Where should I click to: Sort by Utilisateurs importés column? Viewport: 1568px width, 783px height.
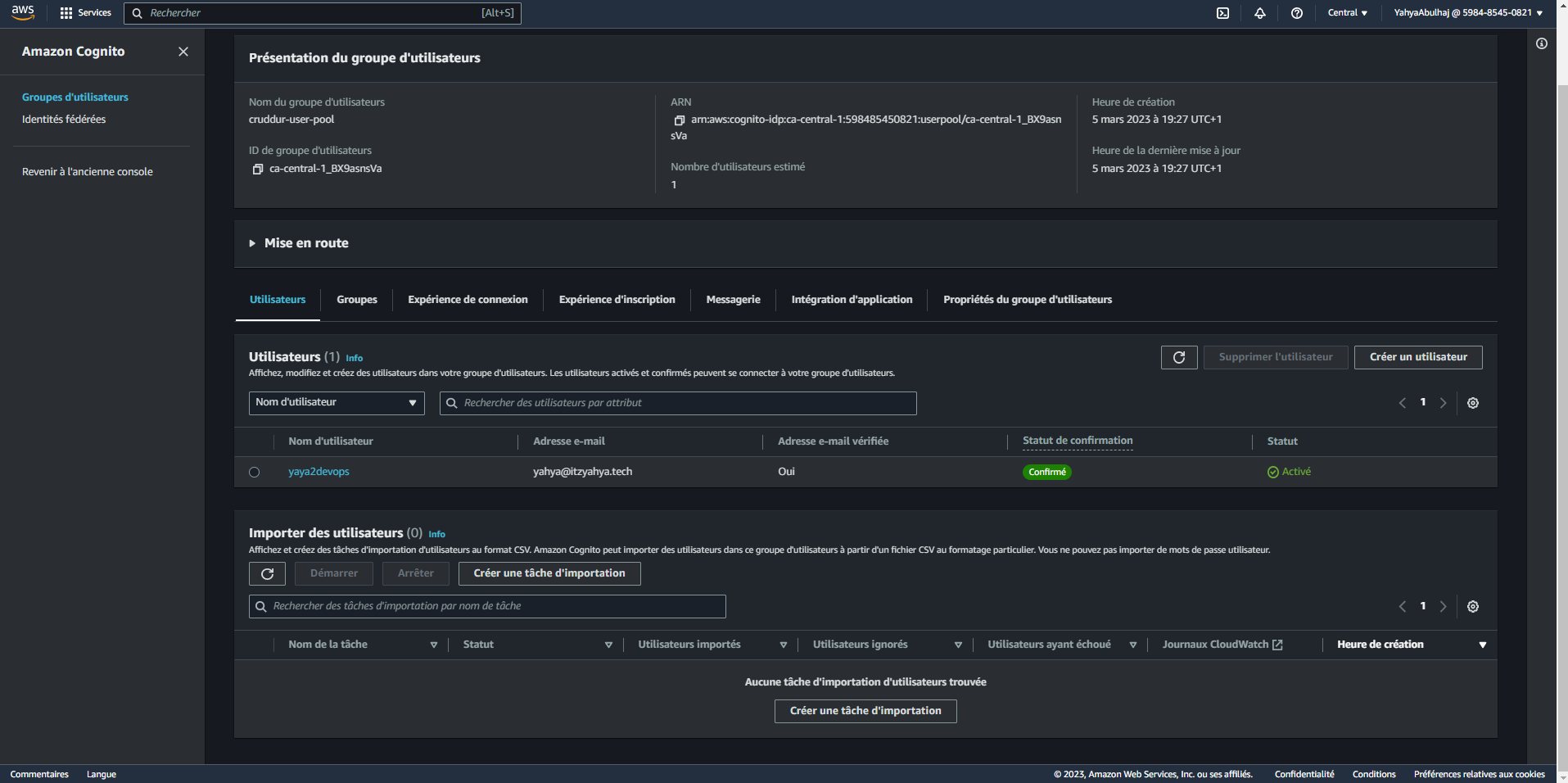pos(784,645)
